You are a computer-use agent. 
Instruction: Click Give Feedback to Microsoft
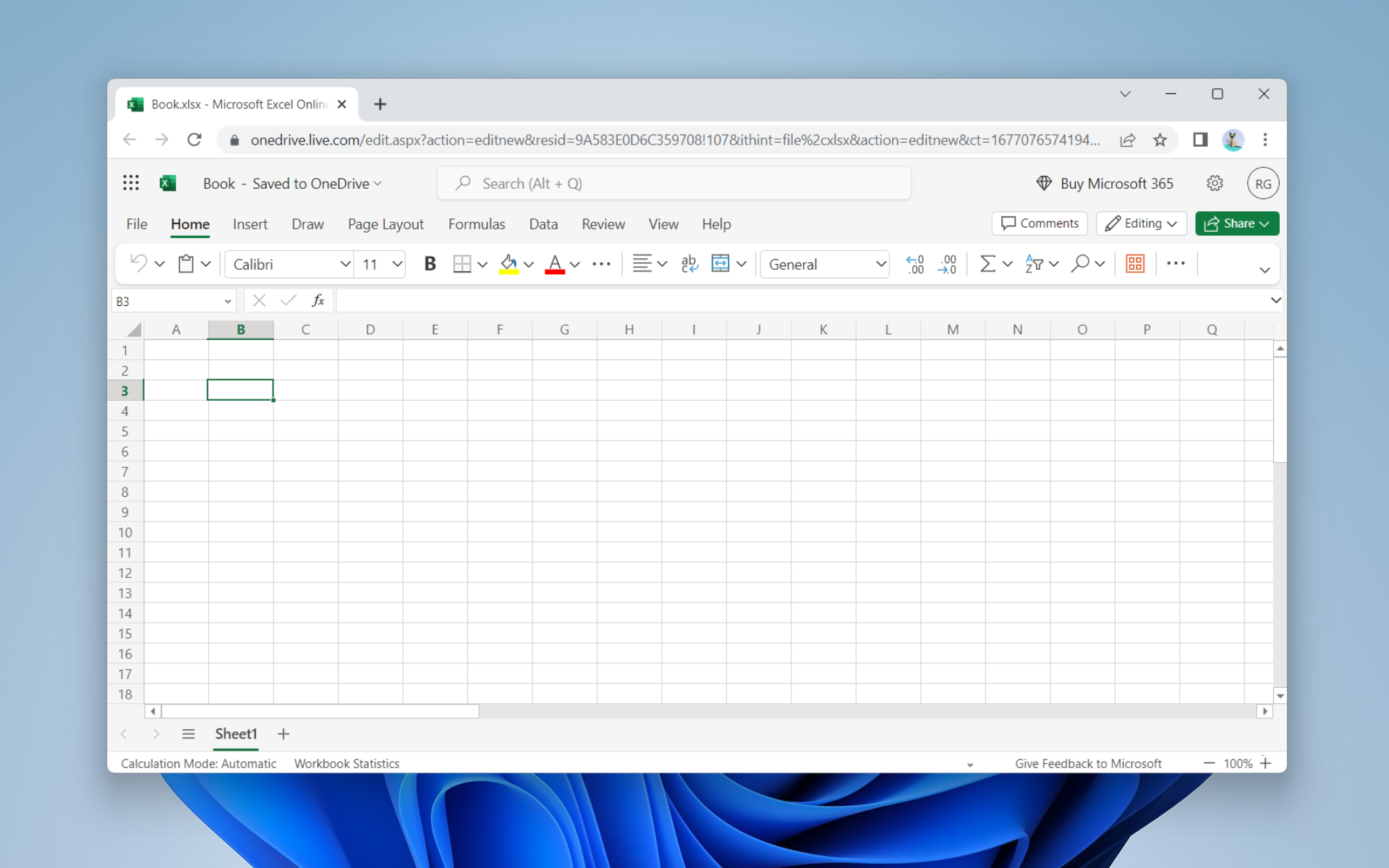coord(1088,764)
